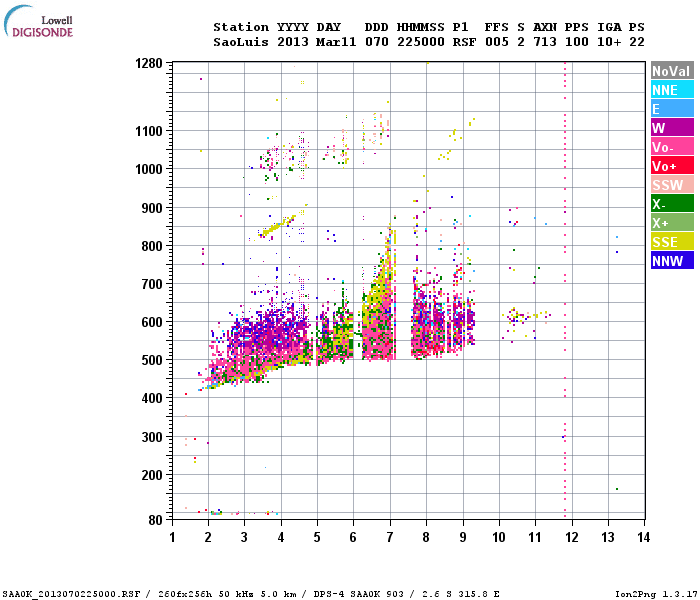Click the Station header label

tap(241, 27)
